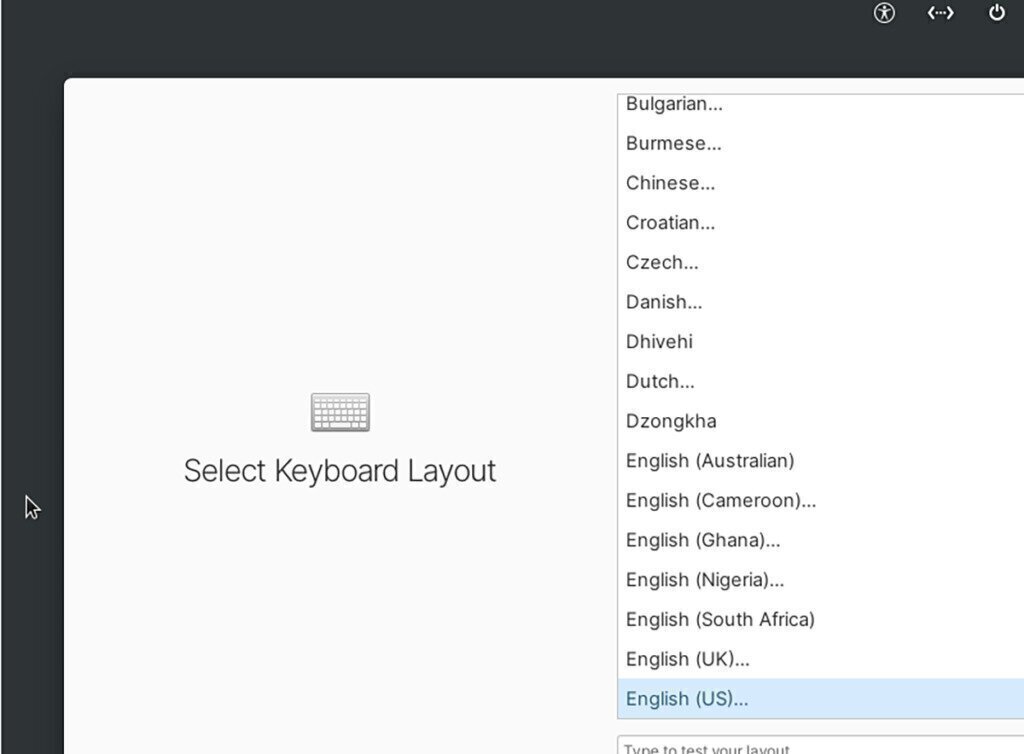The height and width of the screenshot is (754, 1024).
Task: Select the Dhivehi keyboard layout
Action: [658, 341]
